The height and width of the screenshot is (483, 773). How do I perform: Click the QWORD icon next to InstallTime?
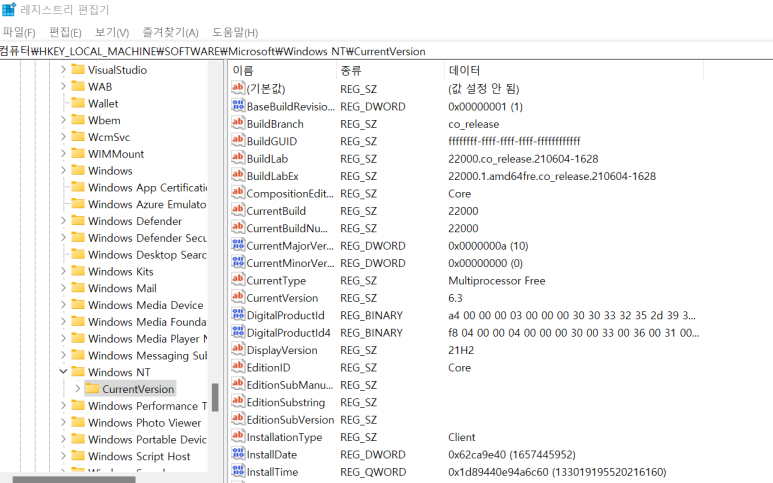238,471
